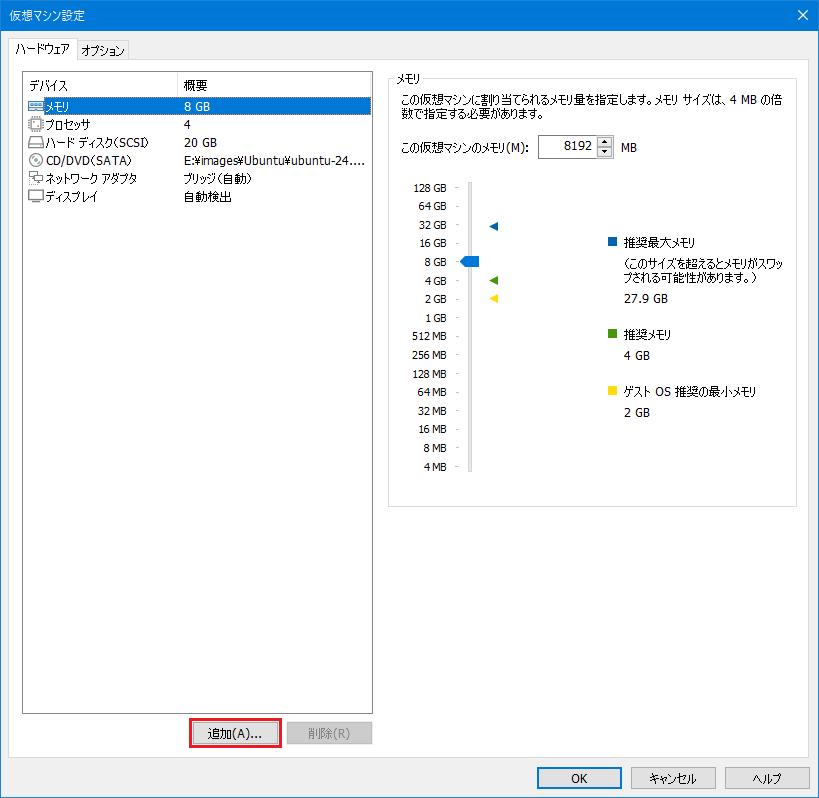Viewport: 819px width, 798px height.
Task: Switch to the オプション tab
Action: coord(103,50)
